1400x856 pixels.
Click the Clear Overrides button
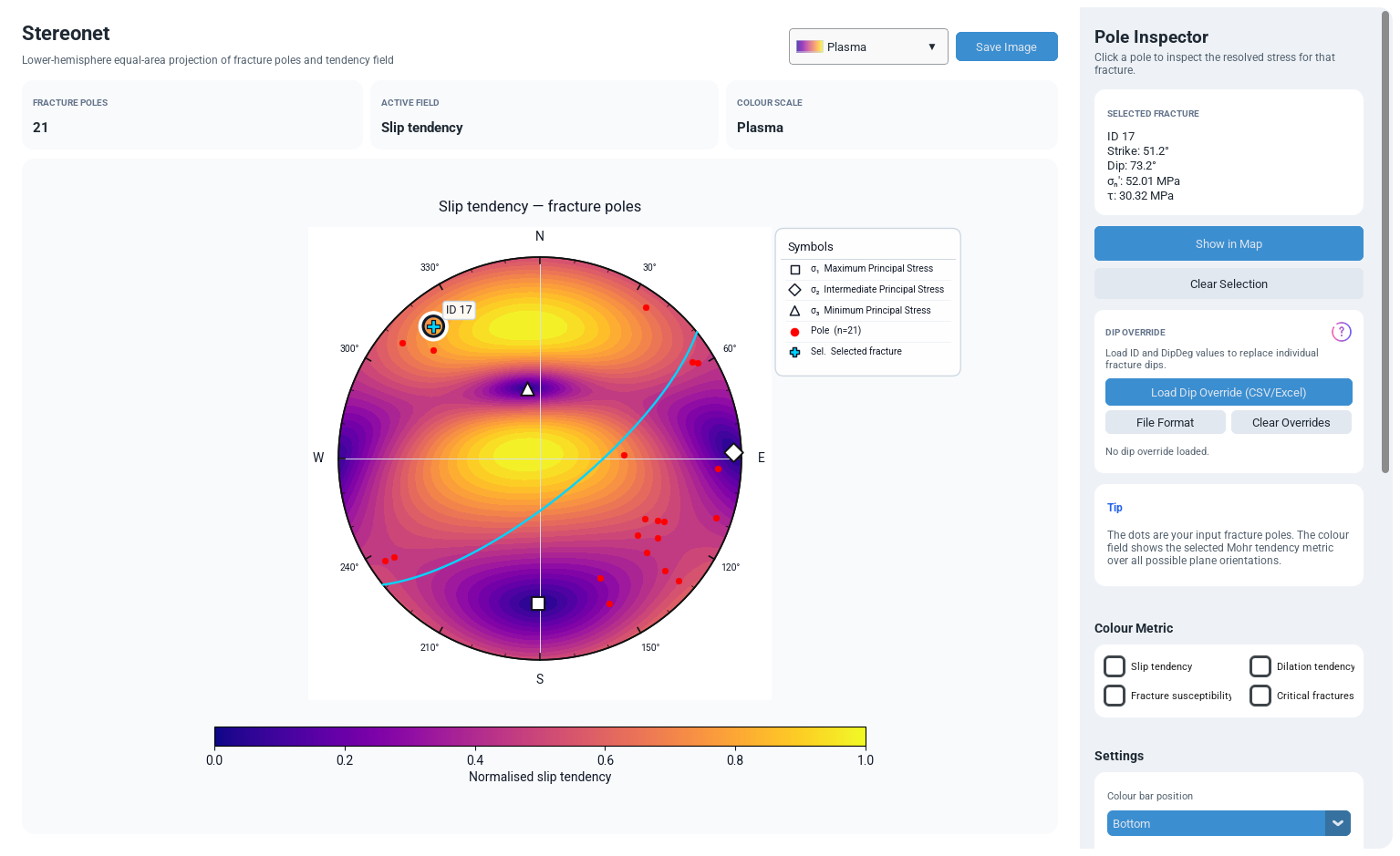[1291, 422]
